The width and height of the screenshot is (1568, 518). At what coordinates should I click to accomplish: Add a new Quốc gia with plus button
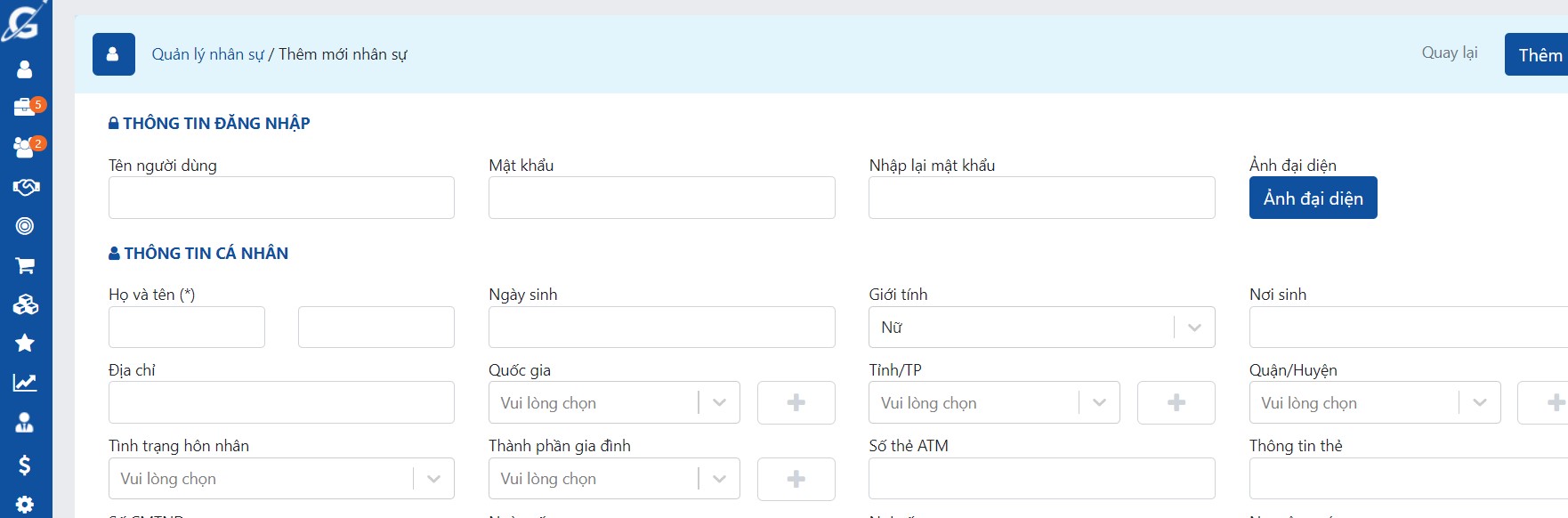coord(796,402)
